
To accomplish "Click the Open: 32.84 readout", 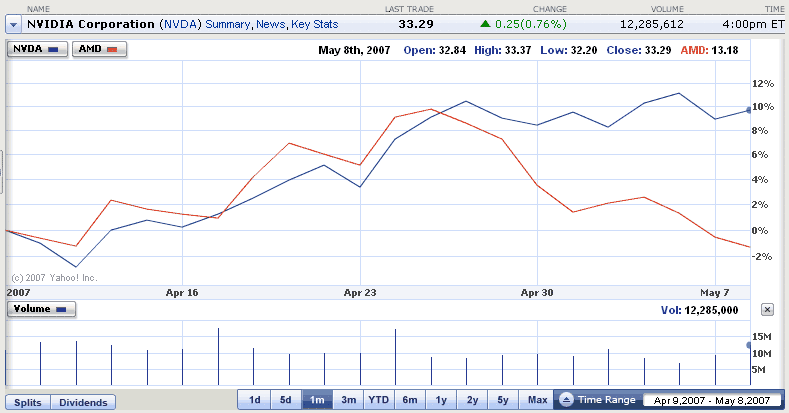I will tap(435, 50).
